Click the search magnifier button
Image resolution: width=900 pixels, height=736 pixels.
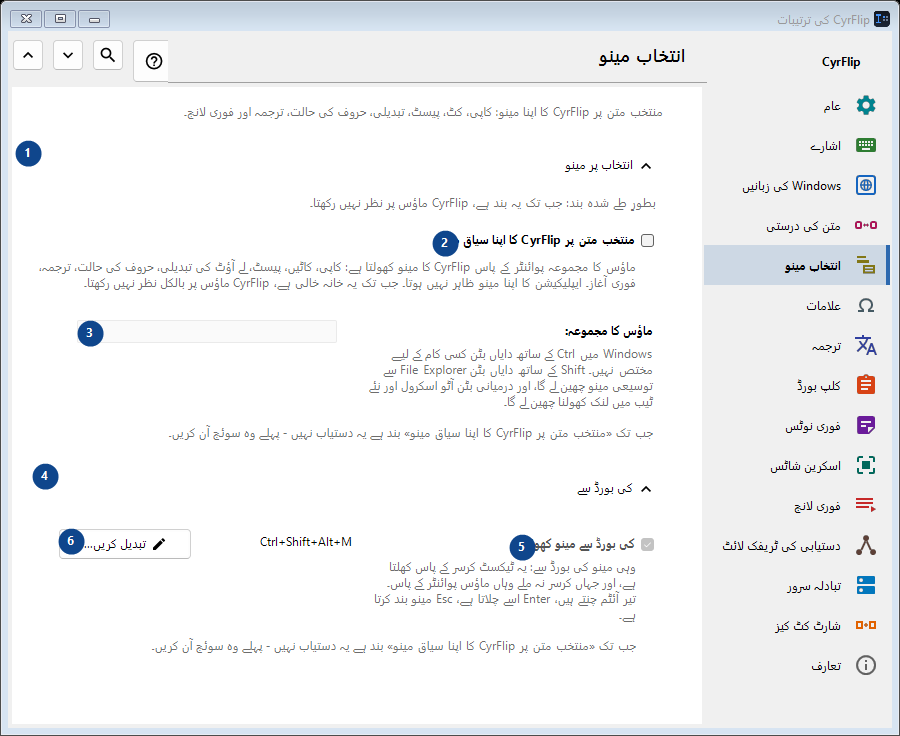coord(108,55)
